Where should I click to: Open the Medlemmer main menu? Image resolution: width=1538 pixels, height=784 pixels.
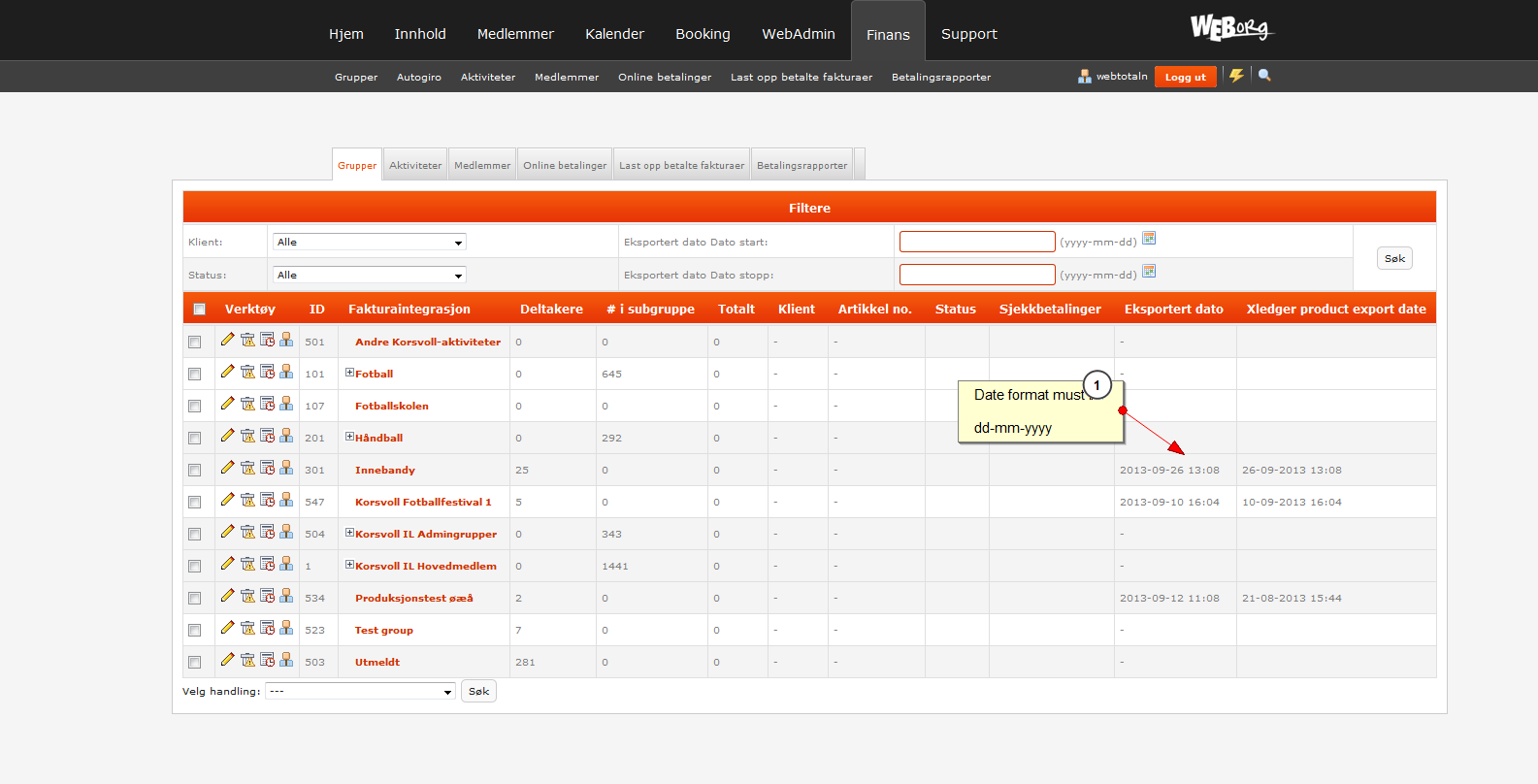point(515,34)
